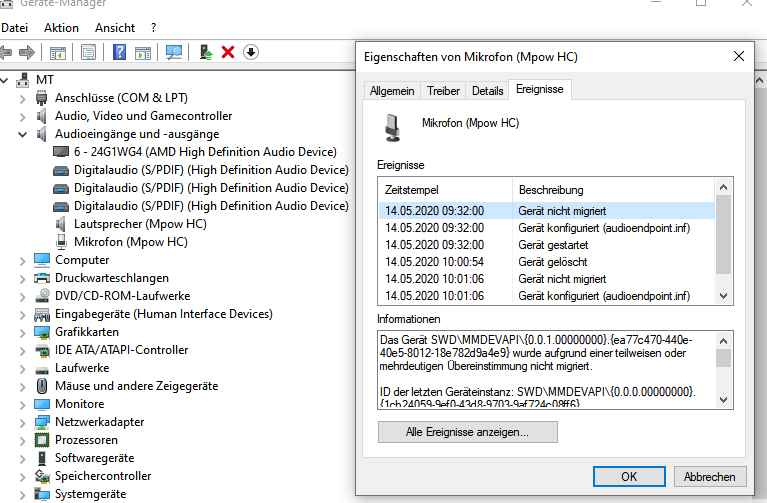Click the IDE ATA/ATAPI-Controller icon

point(42,350)
